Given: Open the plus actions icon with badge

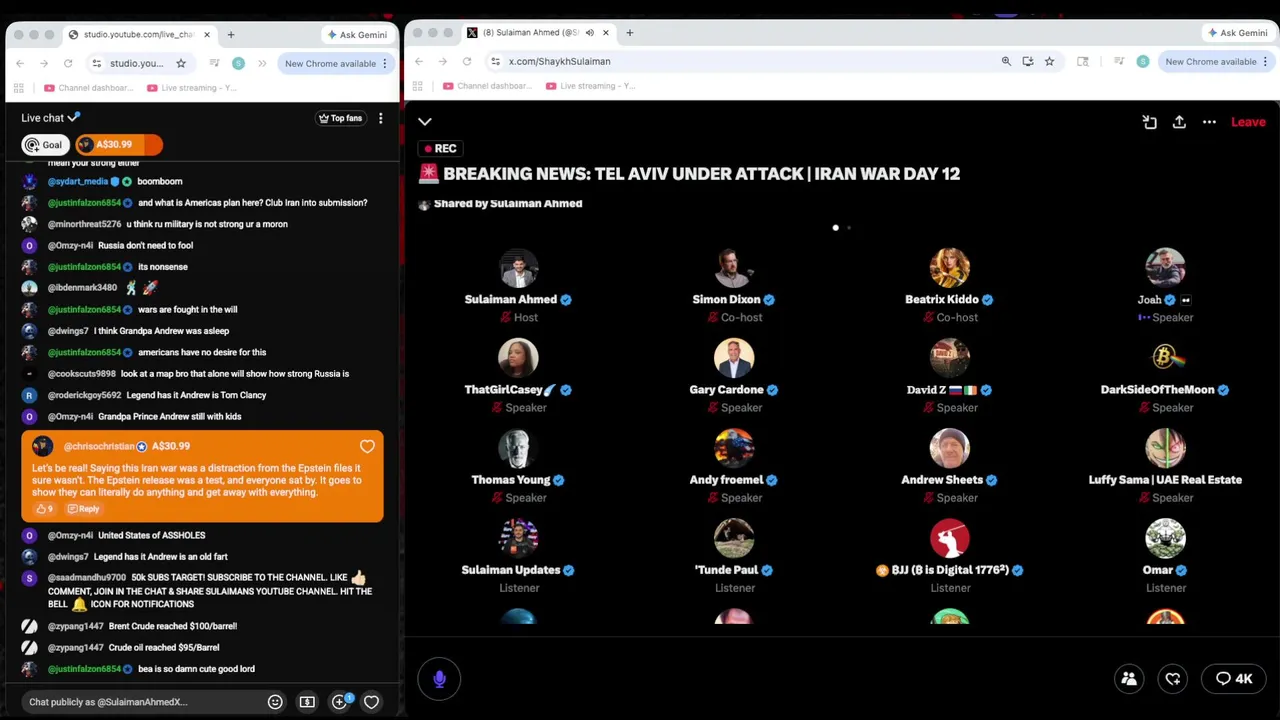Looking at the screenshot, I should click(340, 702).
